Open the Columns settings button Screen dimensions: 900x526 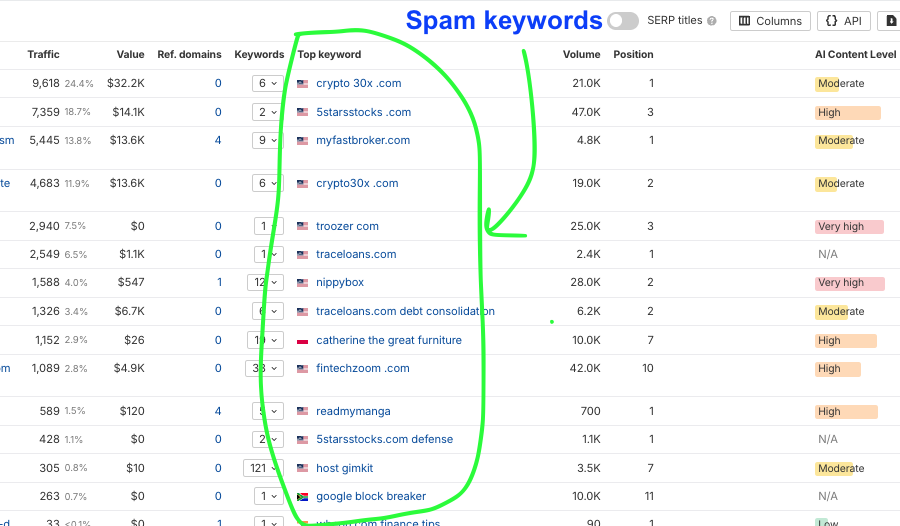click(770, 21)
